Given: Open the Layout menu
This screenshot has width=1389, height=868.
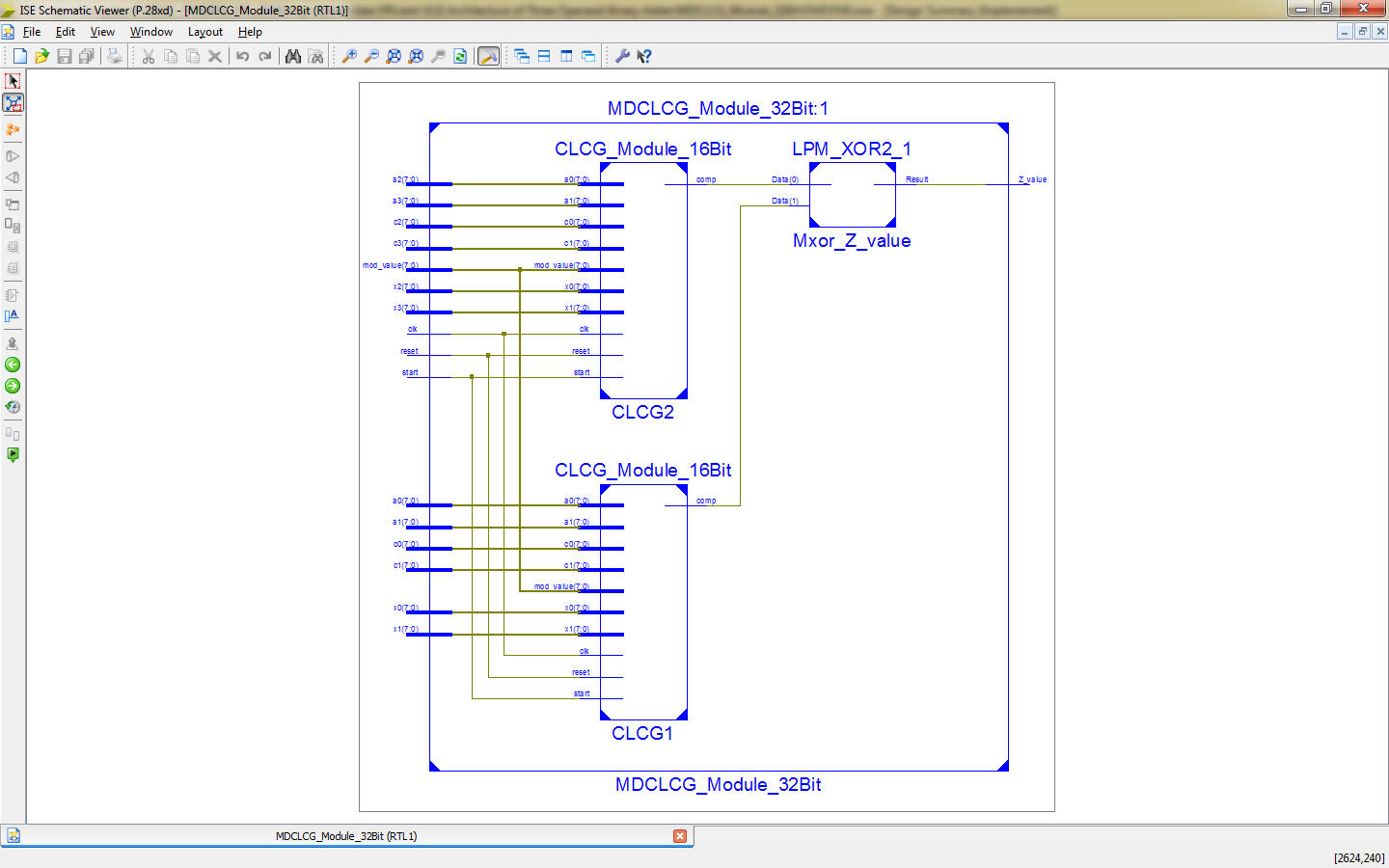Looking at the screenshot, I should [x=205, y=32].
